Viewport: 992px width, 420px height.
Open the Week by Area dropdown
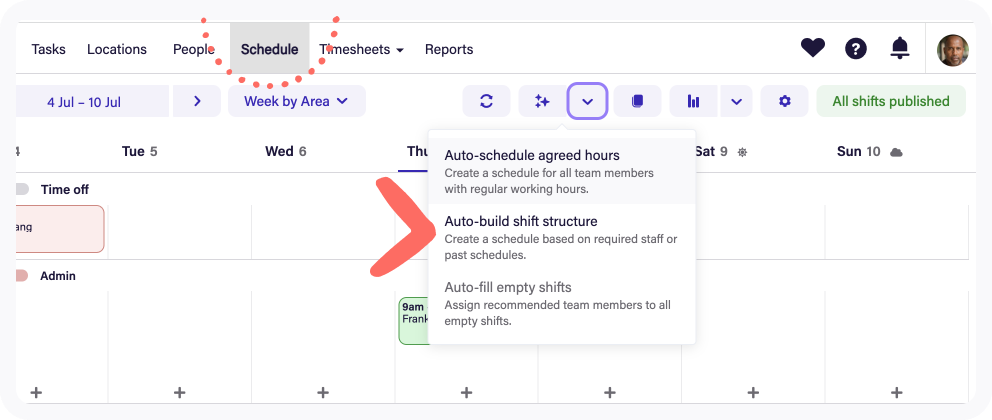297,101
